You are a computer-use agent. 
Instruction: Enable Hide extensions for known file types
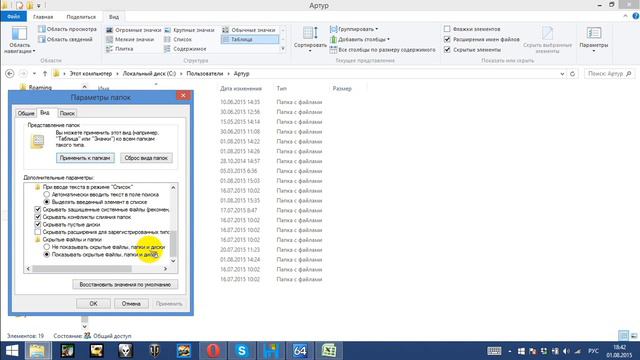tap(38, 232)
